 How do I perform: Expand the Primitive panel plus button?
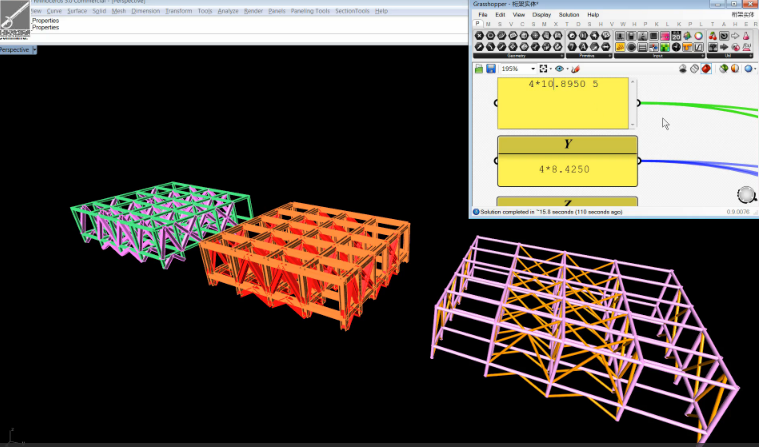click(x=610, y=56)
